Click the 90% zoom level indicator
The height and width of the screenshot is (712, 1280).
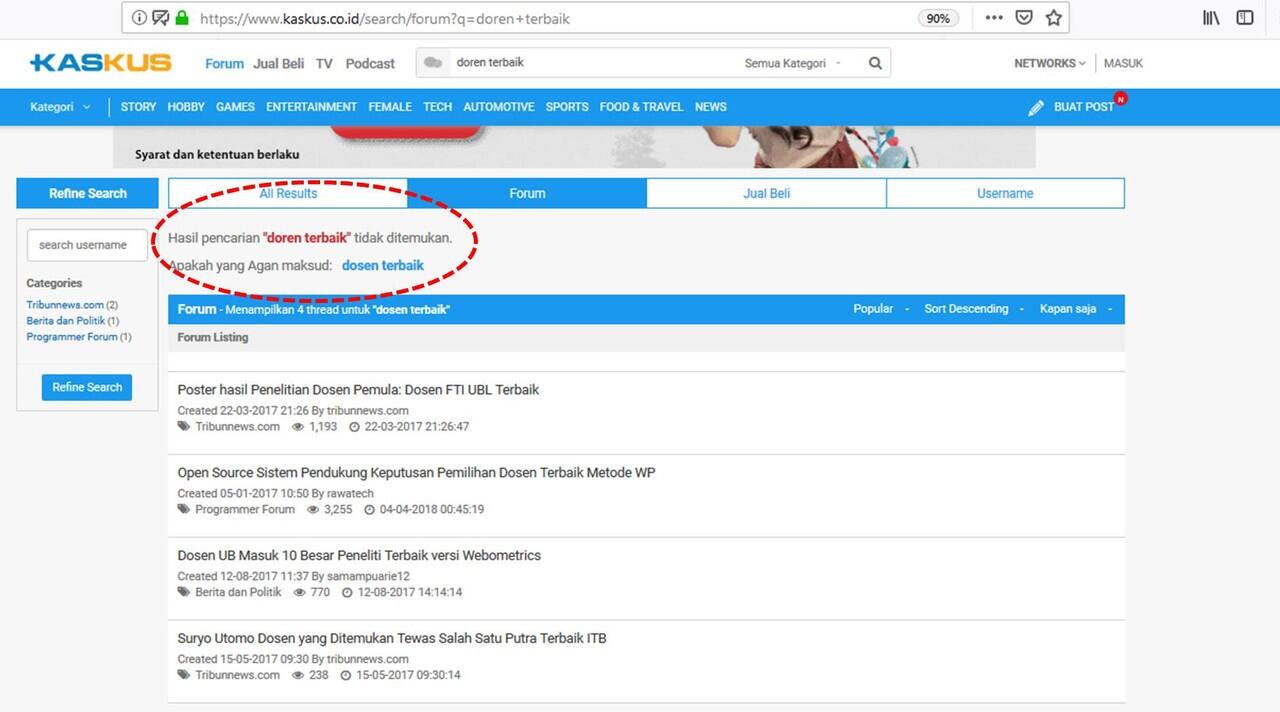[938, 18]
